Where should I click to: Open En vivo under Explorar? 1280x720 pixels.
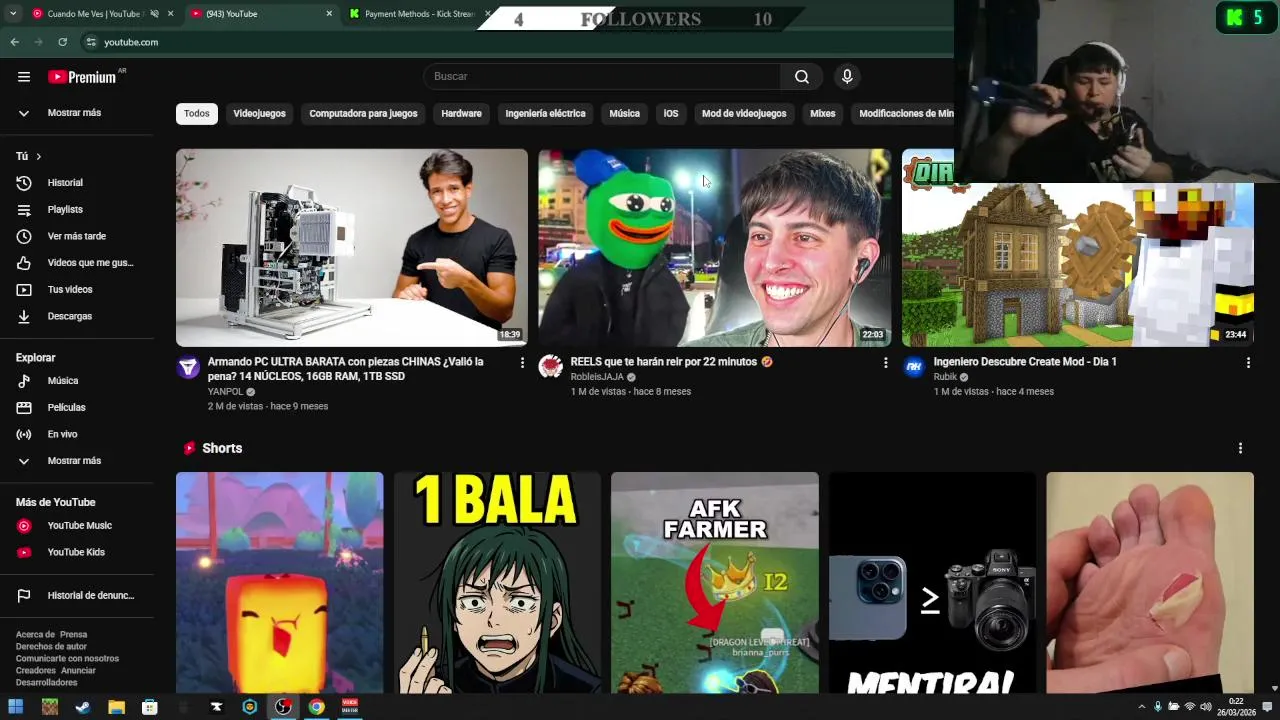pos(77,434)
